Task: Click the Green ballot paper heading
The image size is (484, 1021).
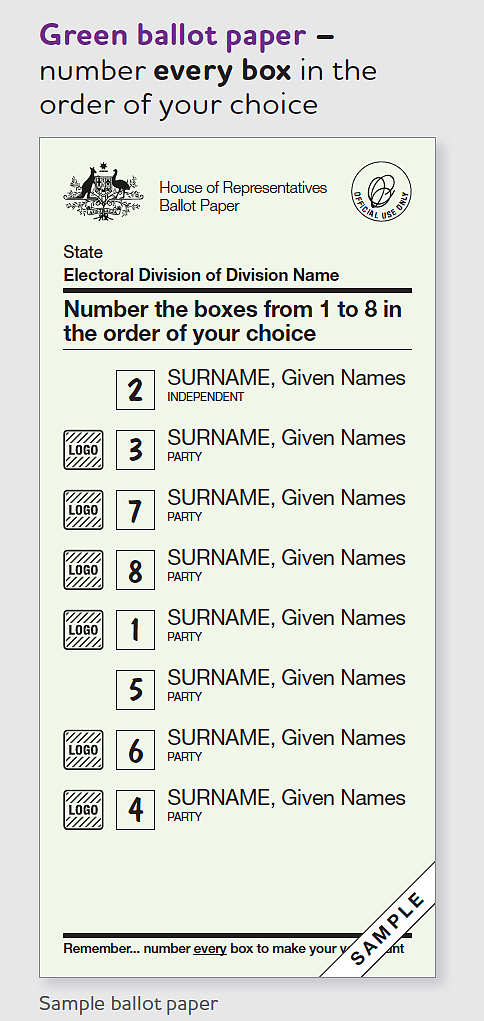Action: click(173, 35)
